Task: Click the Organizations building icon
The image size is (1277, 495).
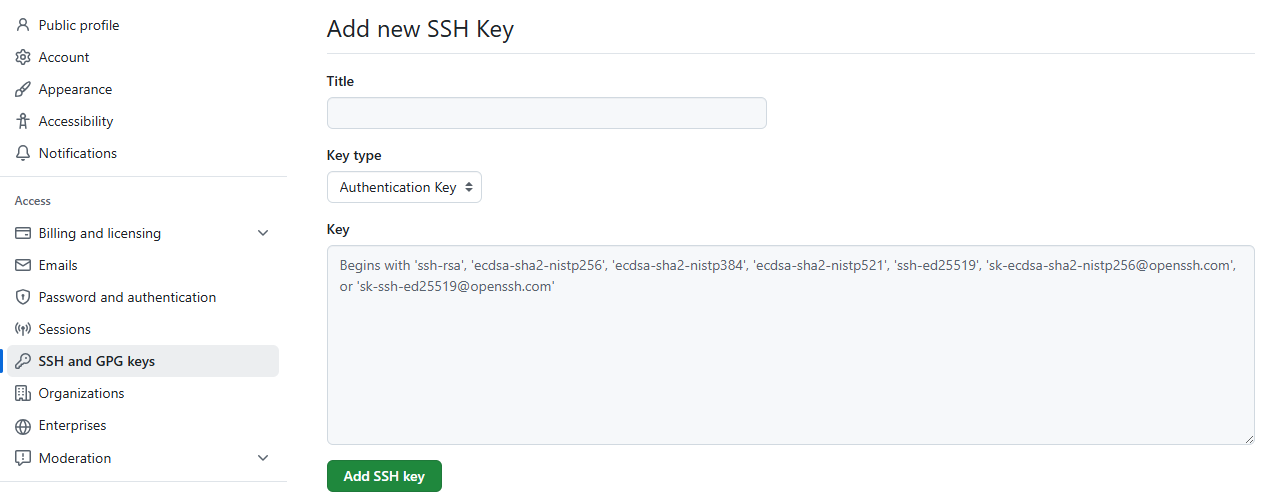Action: pyautogui.click(x=23, y=393)
